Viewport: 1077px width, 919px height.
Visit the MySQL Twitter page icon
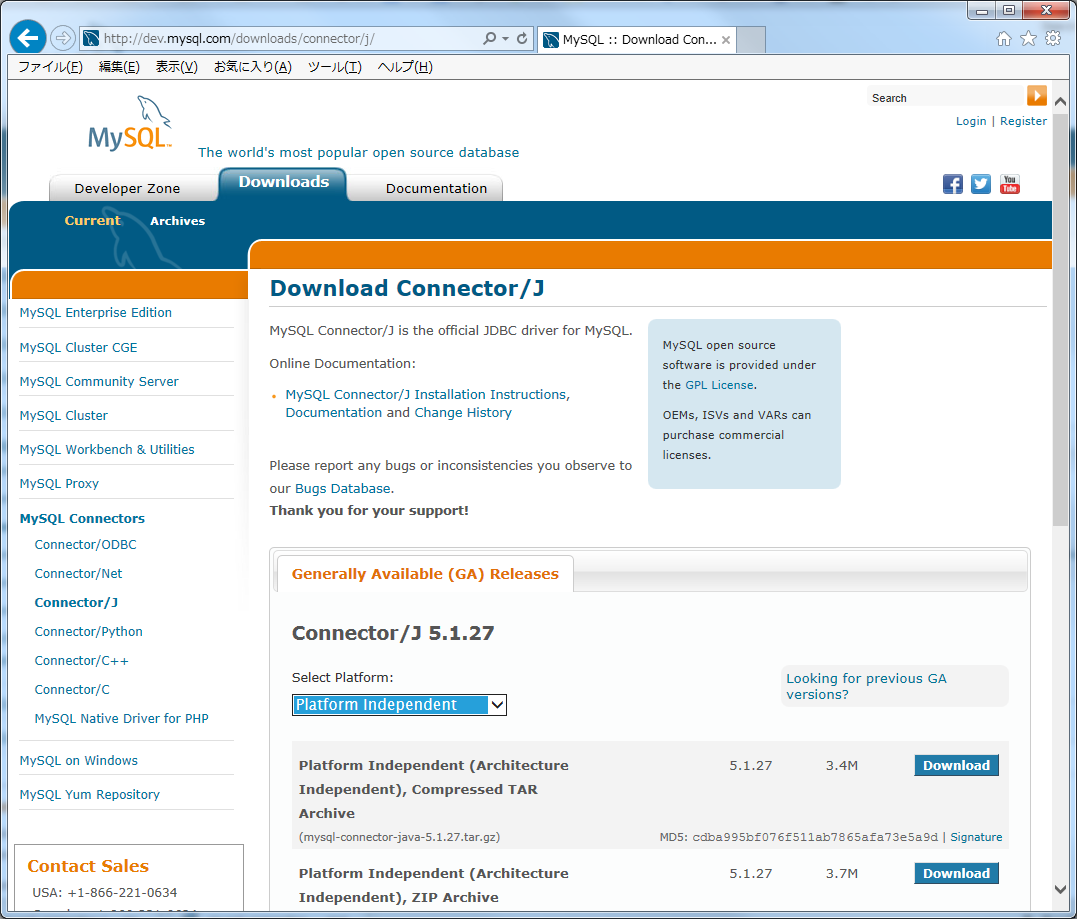pos(981,184)
